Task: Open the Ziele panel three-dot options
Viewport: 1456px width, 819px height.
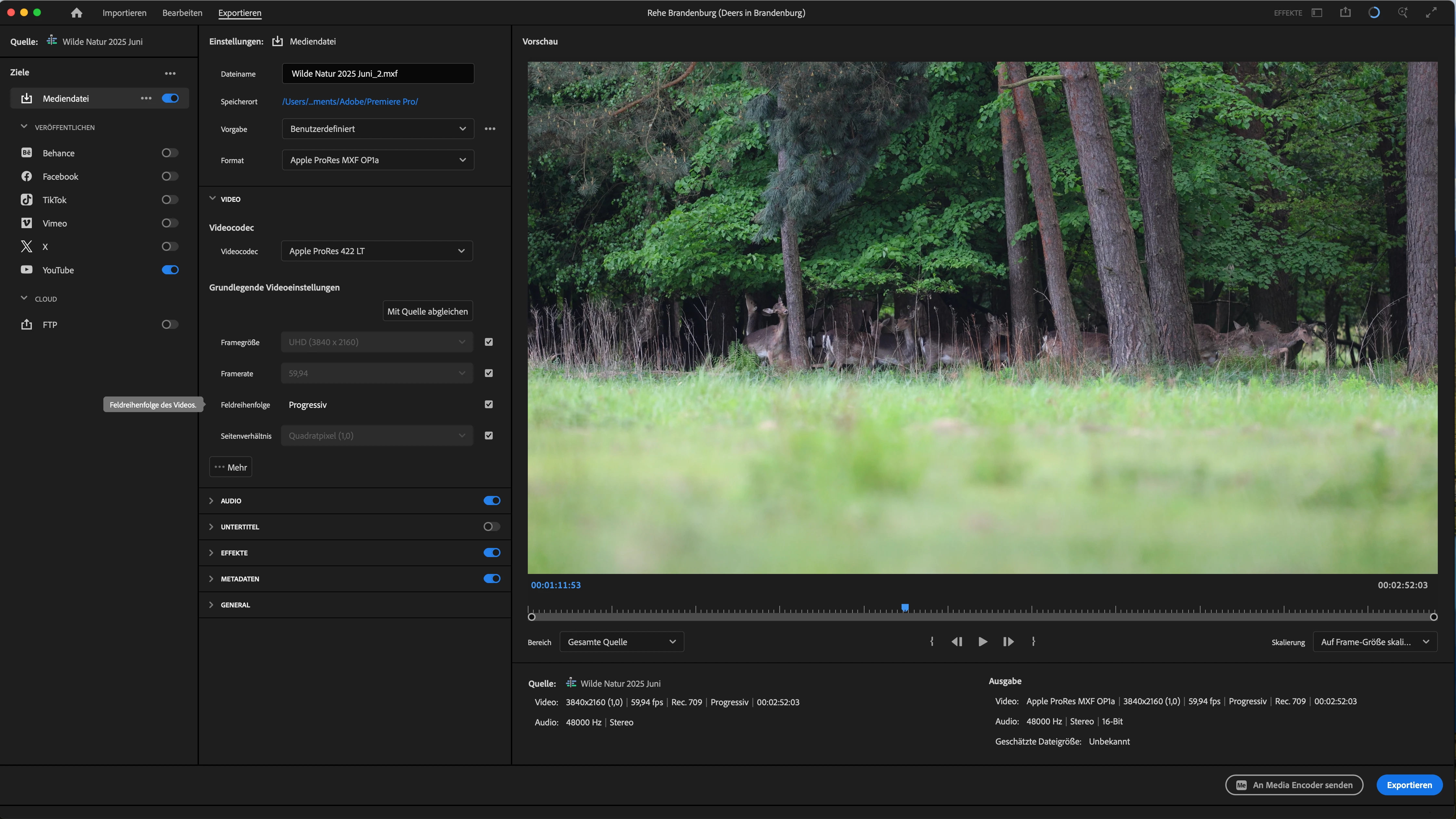Action: pos(170,73)
